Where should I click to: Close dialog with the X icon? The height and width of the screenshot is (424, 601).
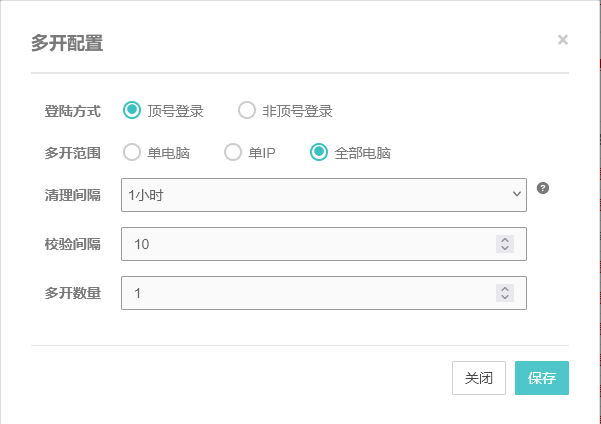coord(562,40)
